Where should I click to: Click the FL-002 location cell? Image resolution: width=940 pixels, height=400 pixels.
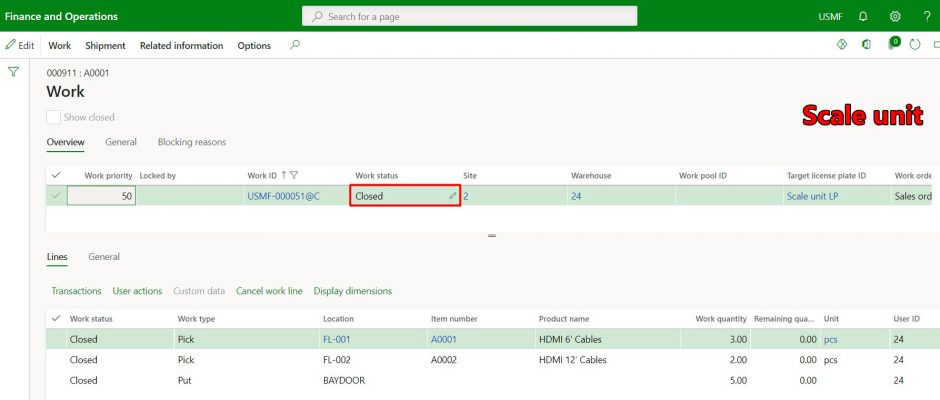click(337, 360)
